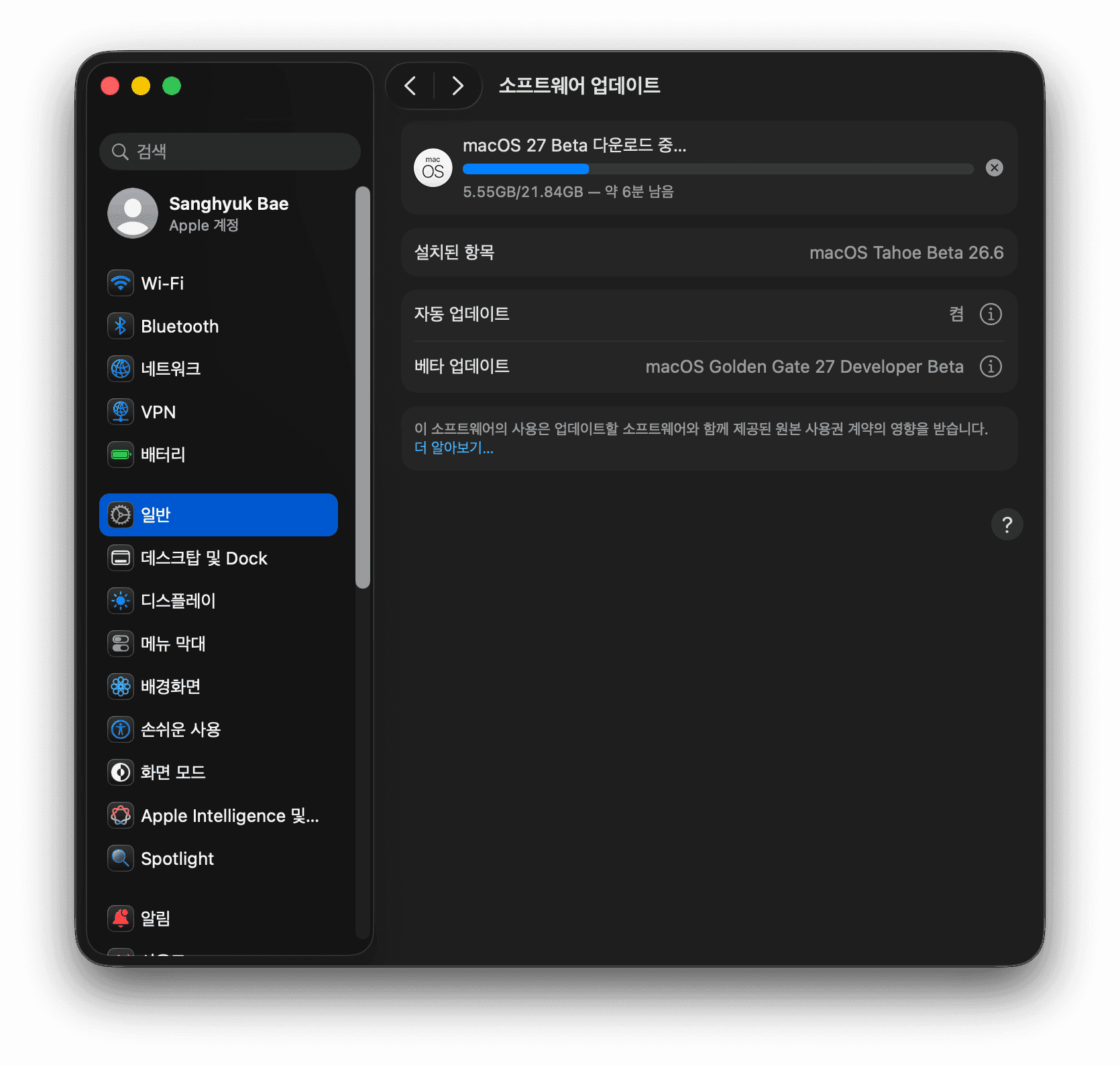Click the 소프트웨어 업데이트 page title
The height and width of the screenshot is (1066, 1120).
coord(579,85)
